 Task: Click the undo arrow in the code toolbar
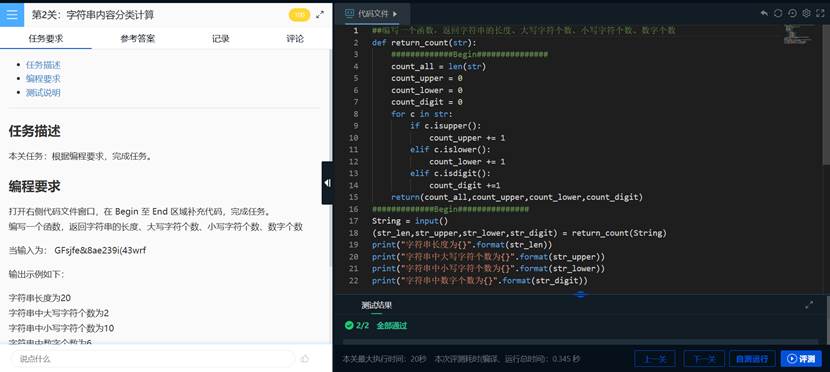point(764,13)
